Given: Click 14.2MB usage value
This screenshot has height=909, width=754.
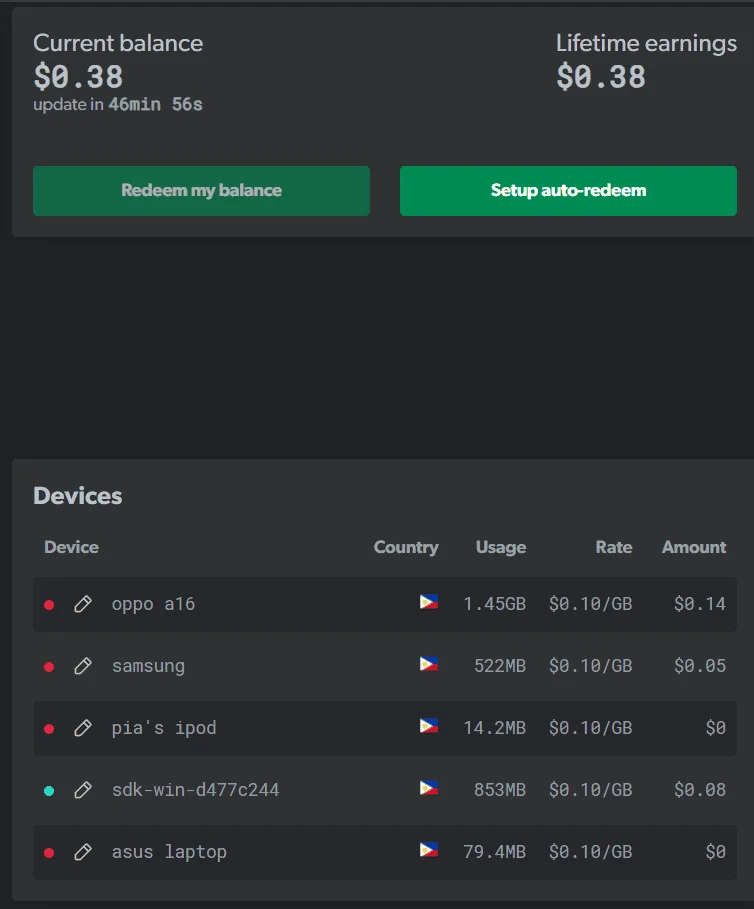Looking at the screenshot, I should point(494,728).
